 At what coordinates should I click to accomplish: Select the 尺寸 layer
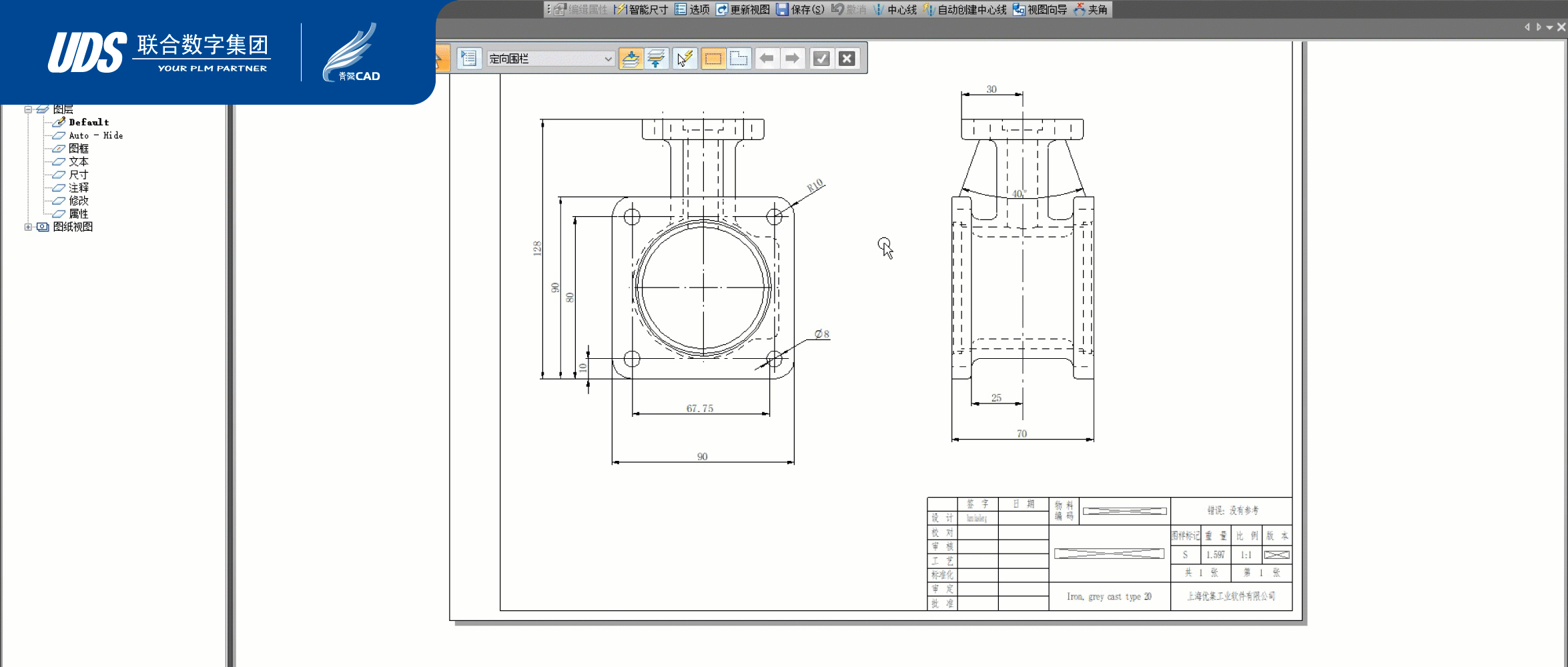(79, 175)
